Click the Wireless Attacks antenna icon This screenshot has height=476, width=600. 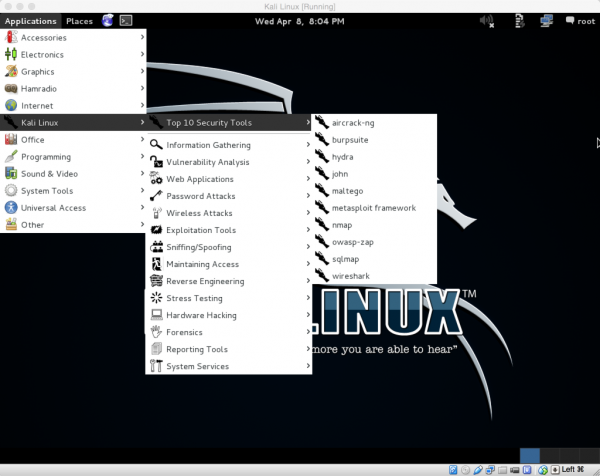[x=156, y=213]
